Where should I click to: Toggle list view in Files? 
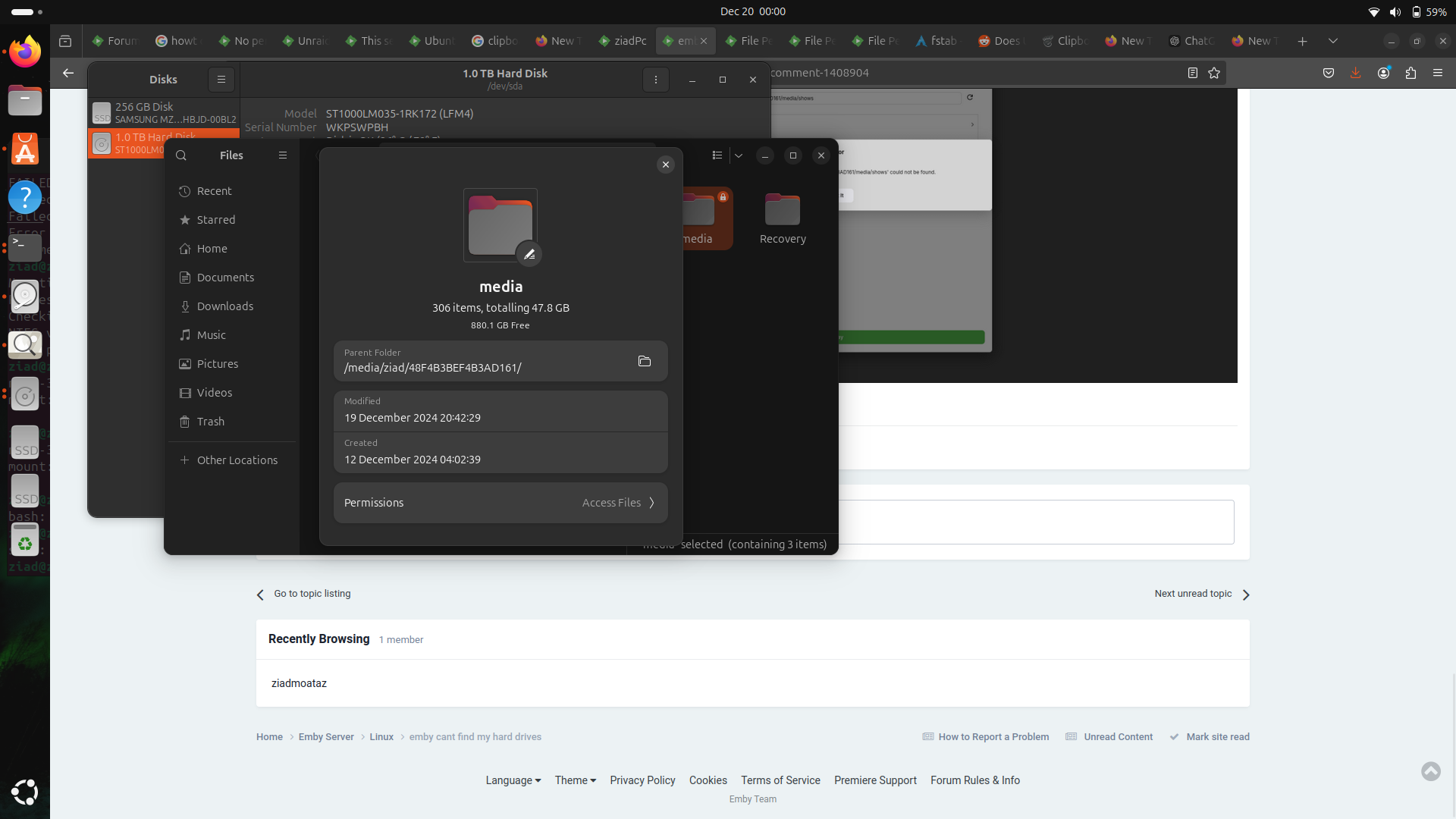[717, 155]
